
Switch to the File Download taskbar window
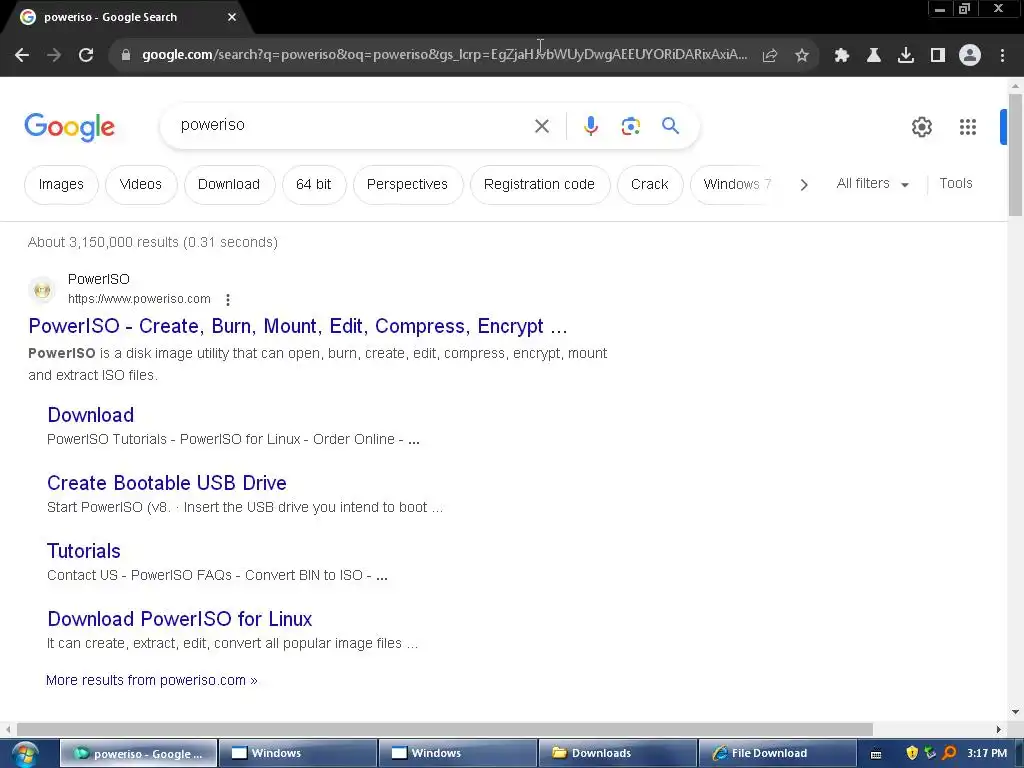pos(777,754)
